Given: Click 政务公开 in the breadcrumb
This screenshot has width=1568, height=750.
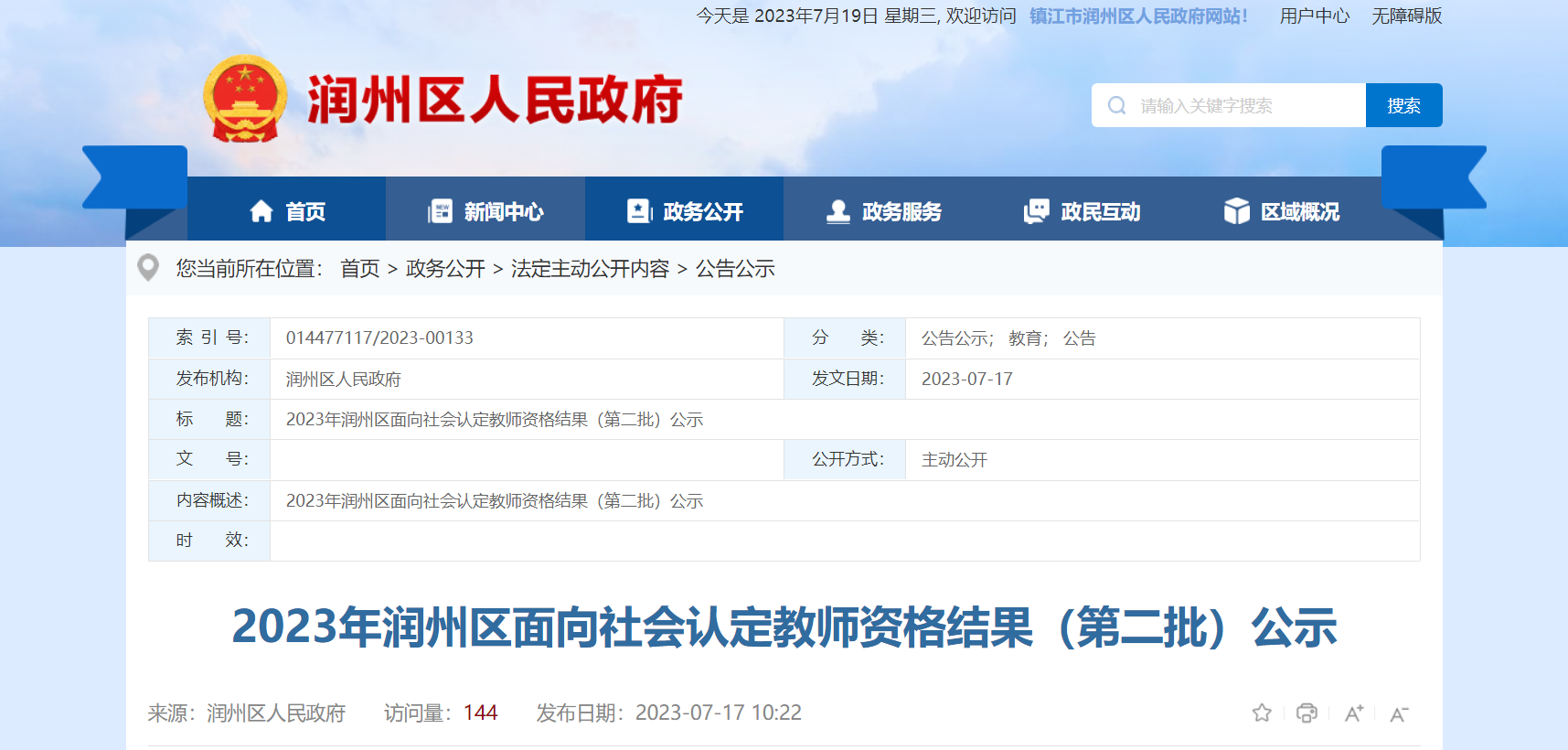Looking at the screenshot, I should click(445, 268).
